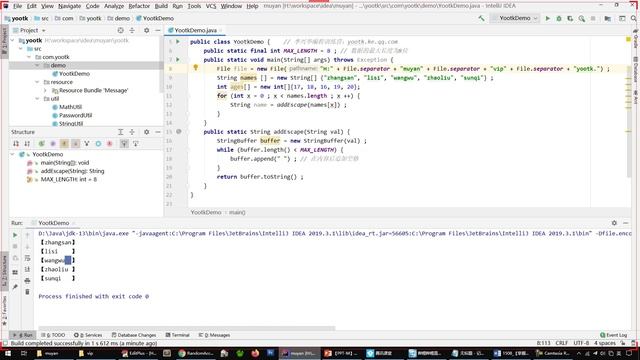Open the File menu
Screen dimensions: 640x360
(18, 6)
